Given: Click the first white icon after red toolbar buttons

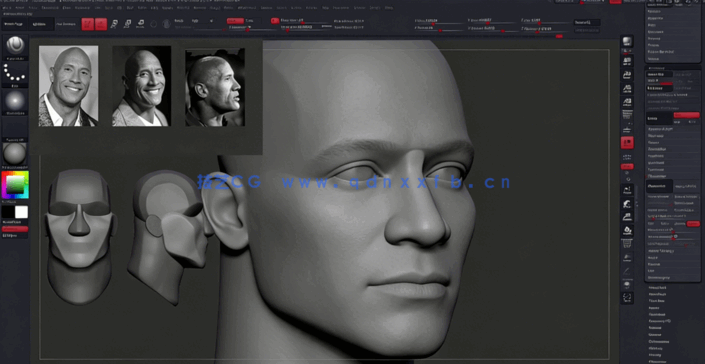Looking at the screenshot, I should click(x=115, y=24).
